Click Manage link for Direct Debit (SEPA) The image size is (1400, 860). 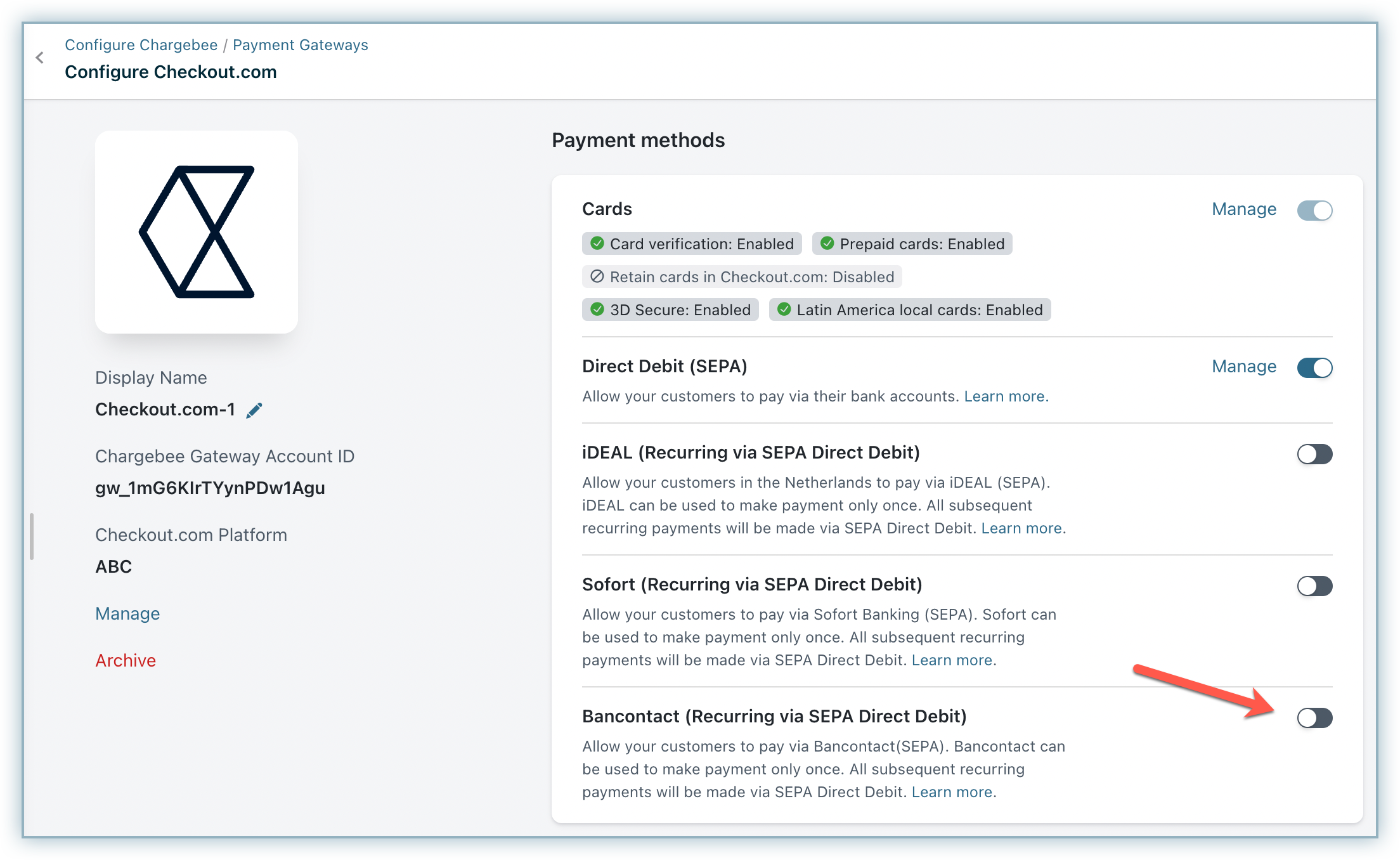point(1244,367)
